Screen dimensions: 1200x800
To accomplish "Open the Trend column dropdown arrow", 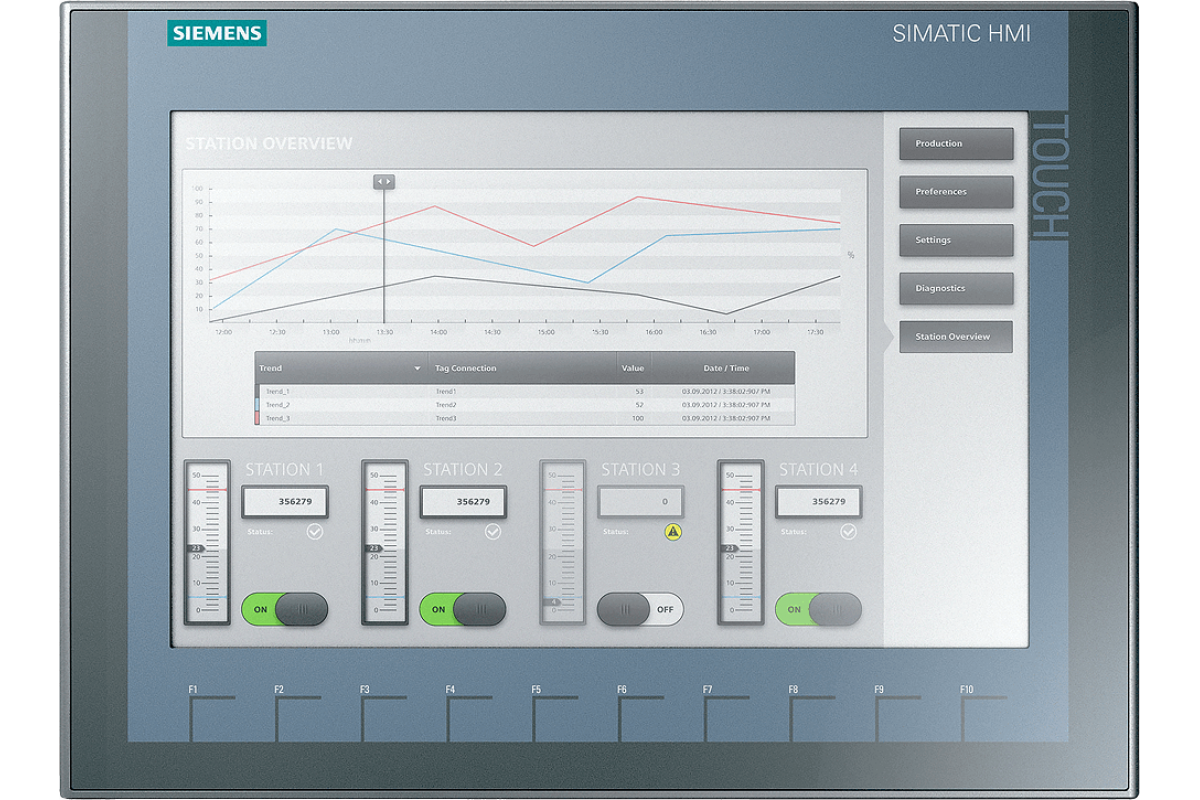I will [417, 369].
